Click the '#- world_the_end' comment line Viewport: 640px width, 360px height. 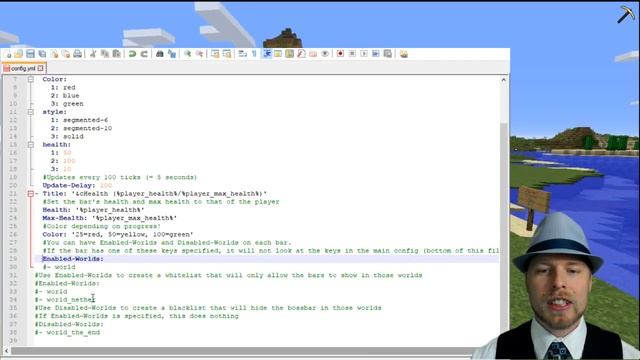pyautogui.click(x=67, y=332)
